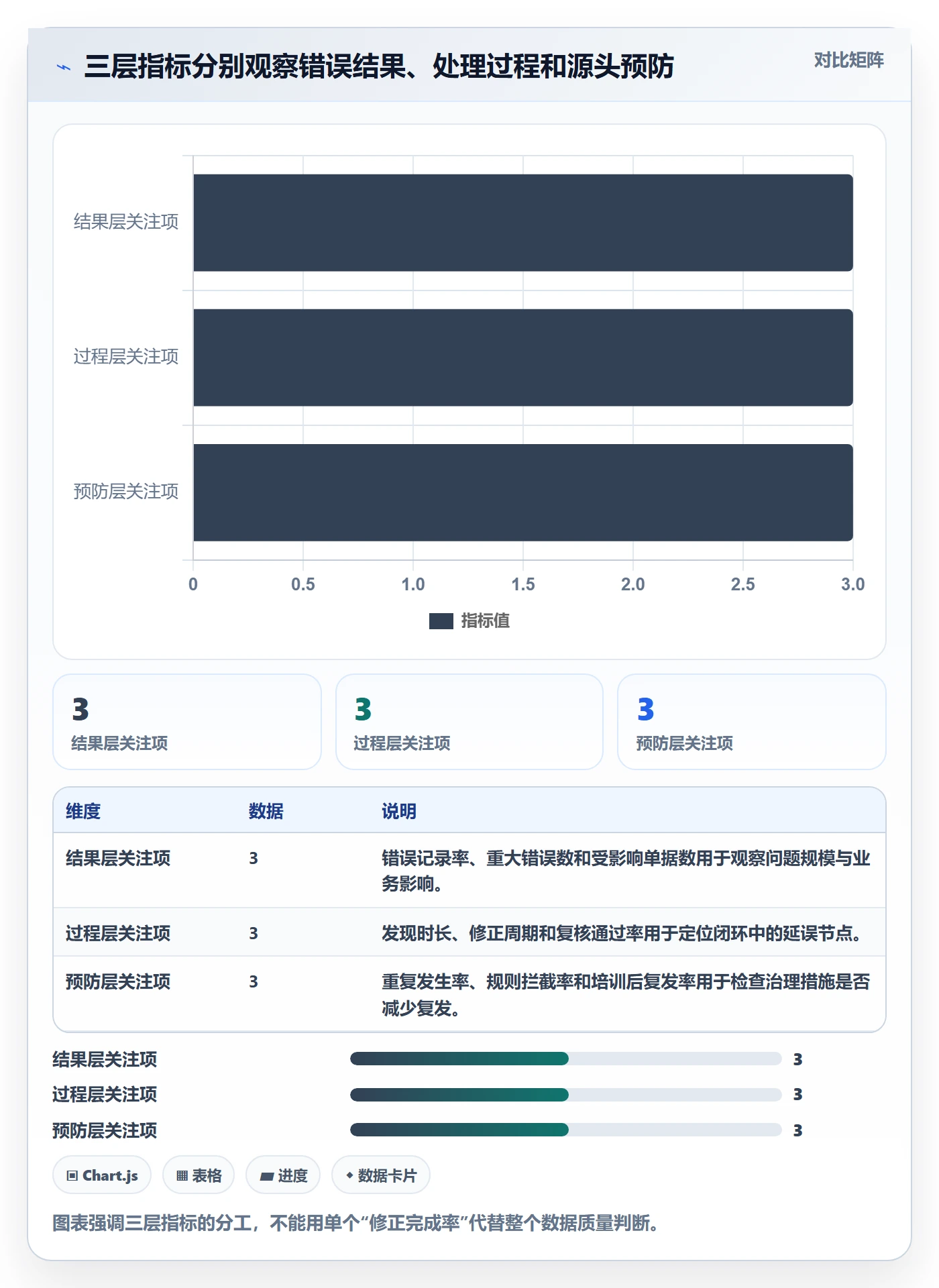Screen dimensions: 939x1288
Task: Click the 1.5 tick on the x-axis
Action: [x=523, y=584]
